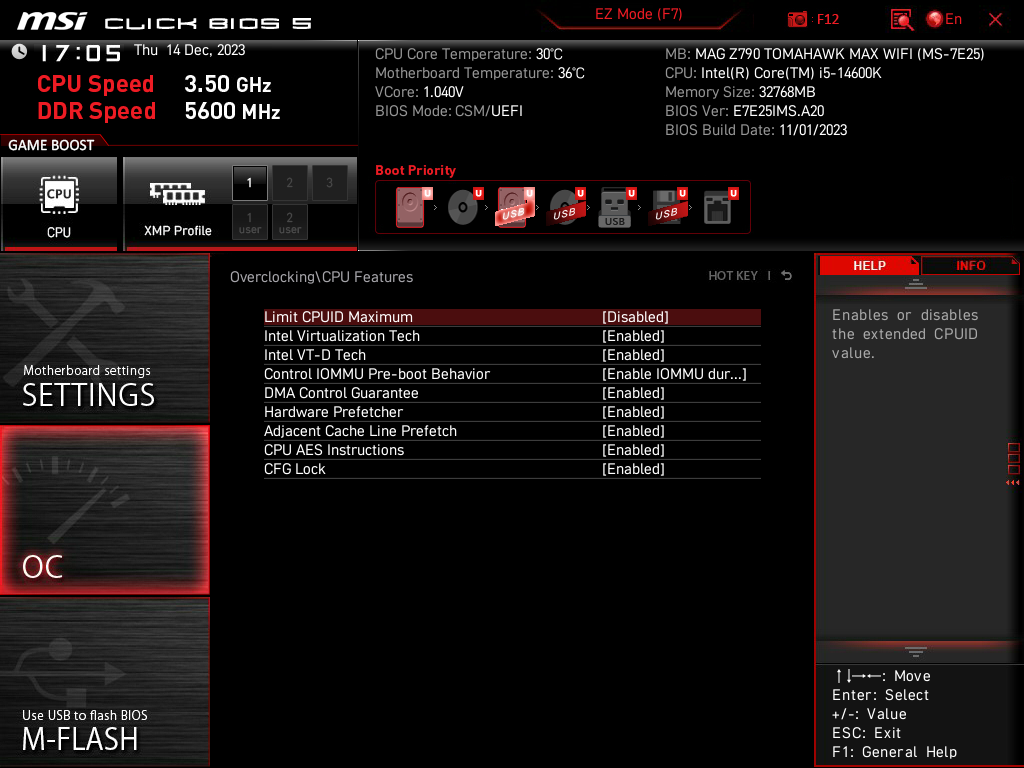
Task: Select the CFG Lock row label
Action: coord(295,468)
